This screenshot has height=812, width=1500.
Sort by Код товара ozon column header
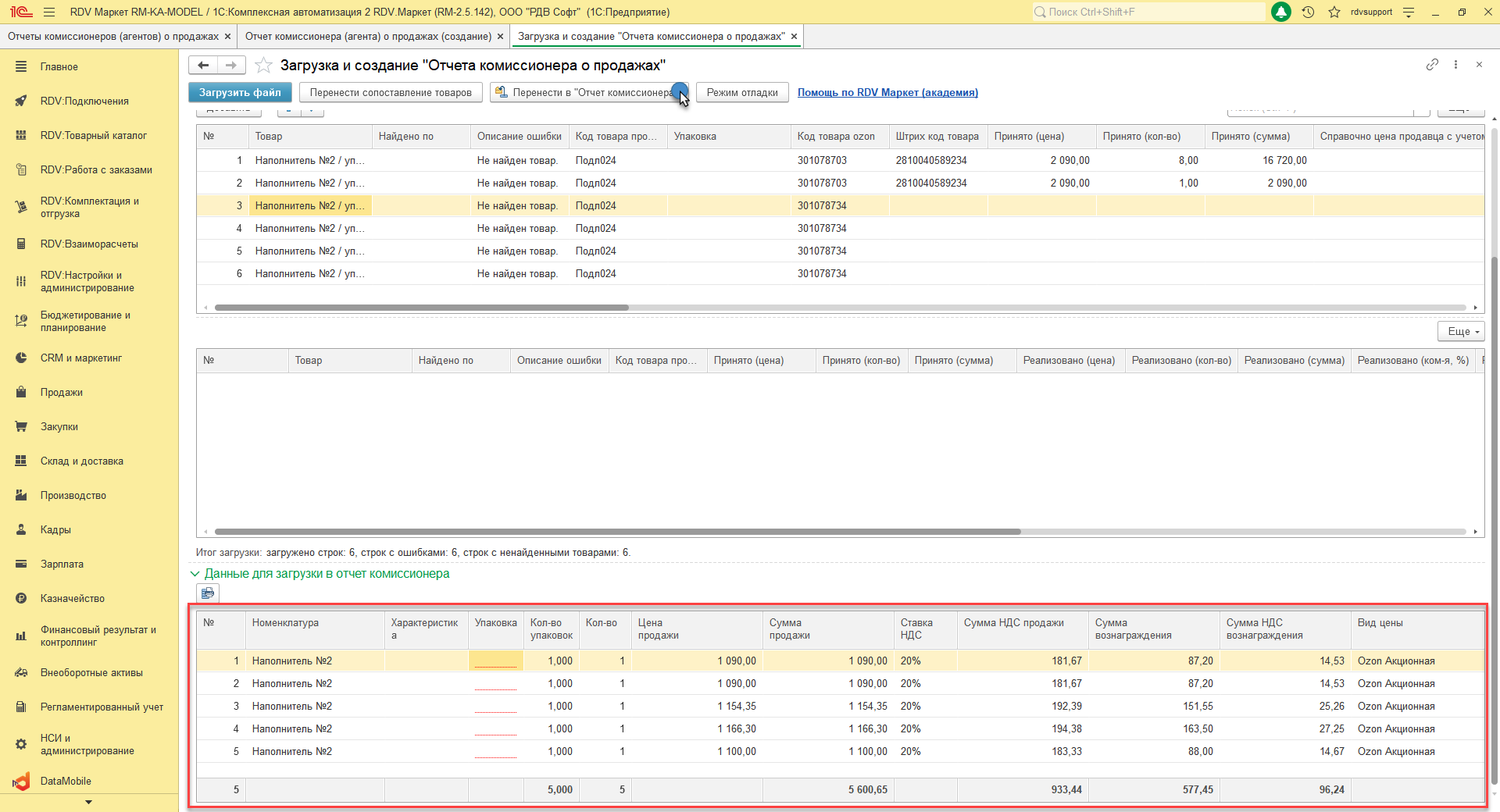pos(836,137)
